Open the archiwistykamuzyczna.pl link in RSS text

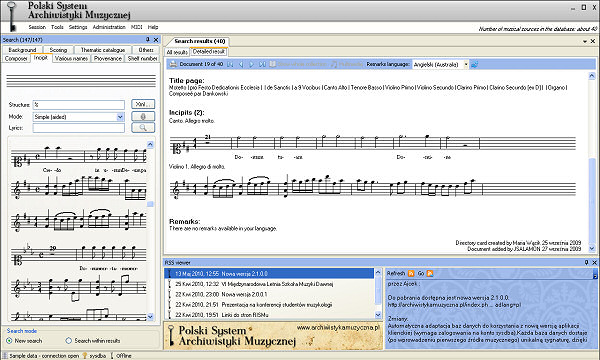[x=454, y=305]
